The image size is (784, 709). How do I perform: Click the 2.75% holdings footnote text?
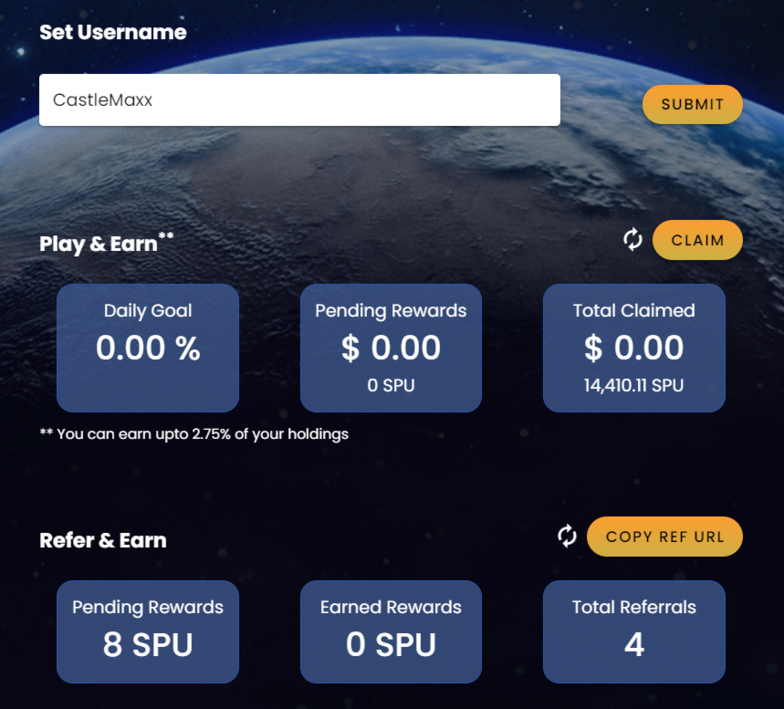pyautogui.click(x=194, y=434)
